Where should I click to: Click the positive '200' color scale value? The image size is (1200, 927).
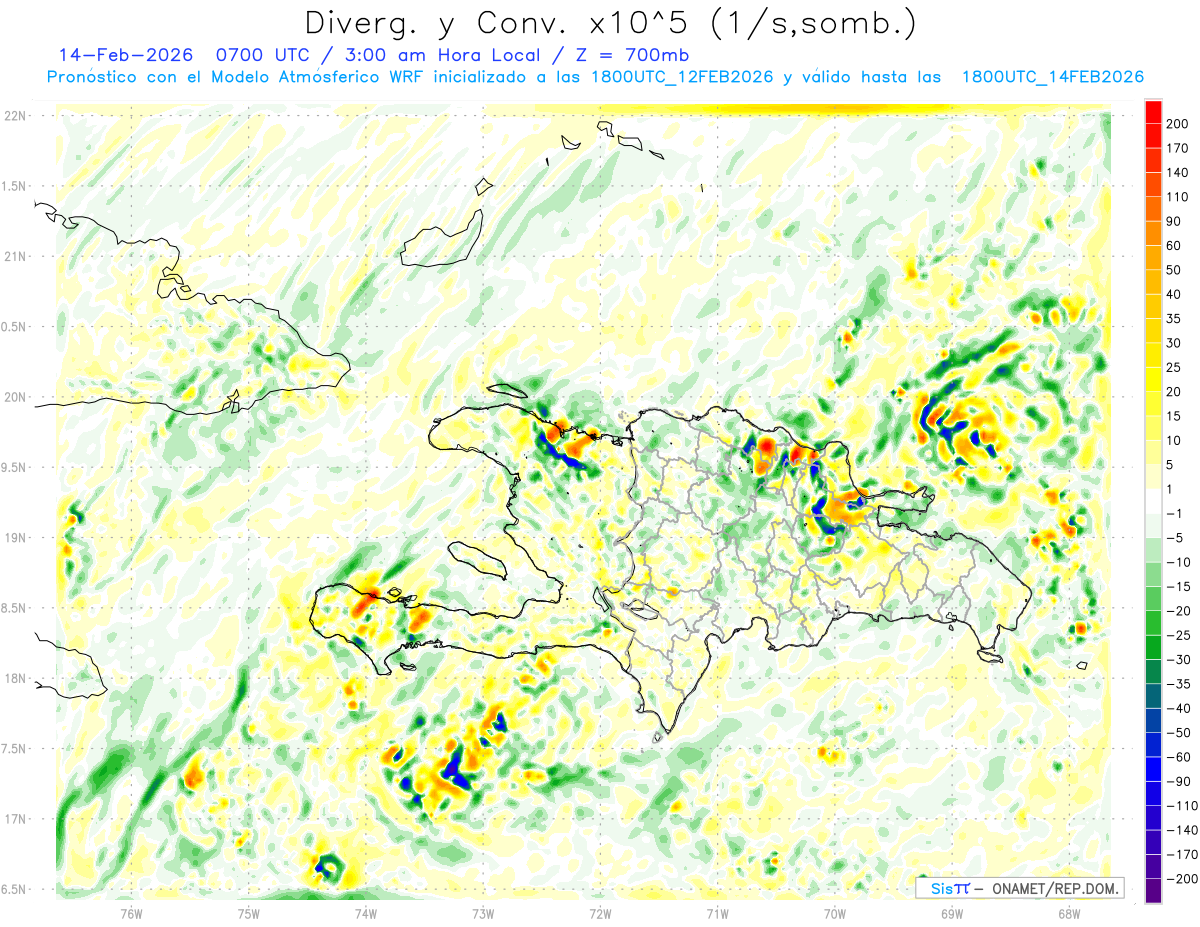click(x=1179, y=124)
